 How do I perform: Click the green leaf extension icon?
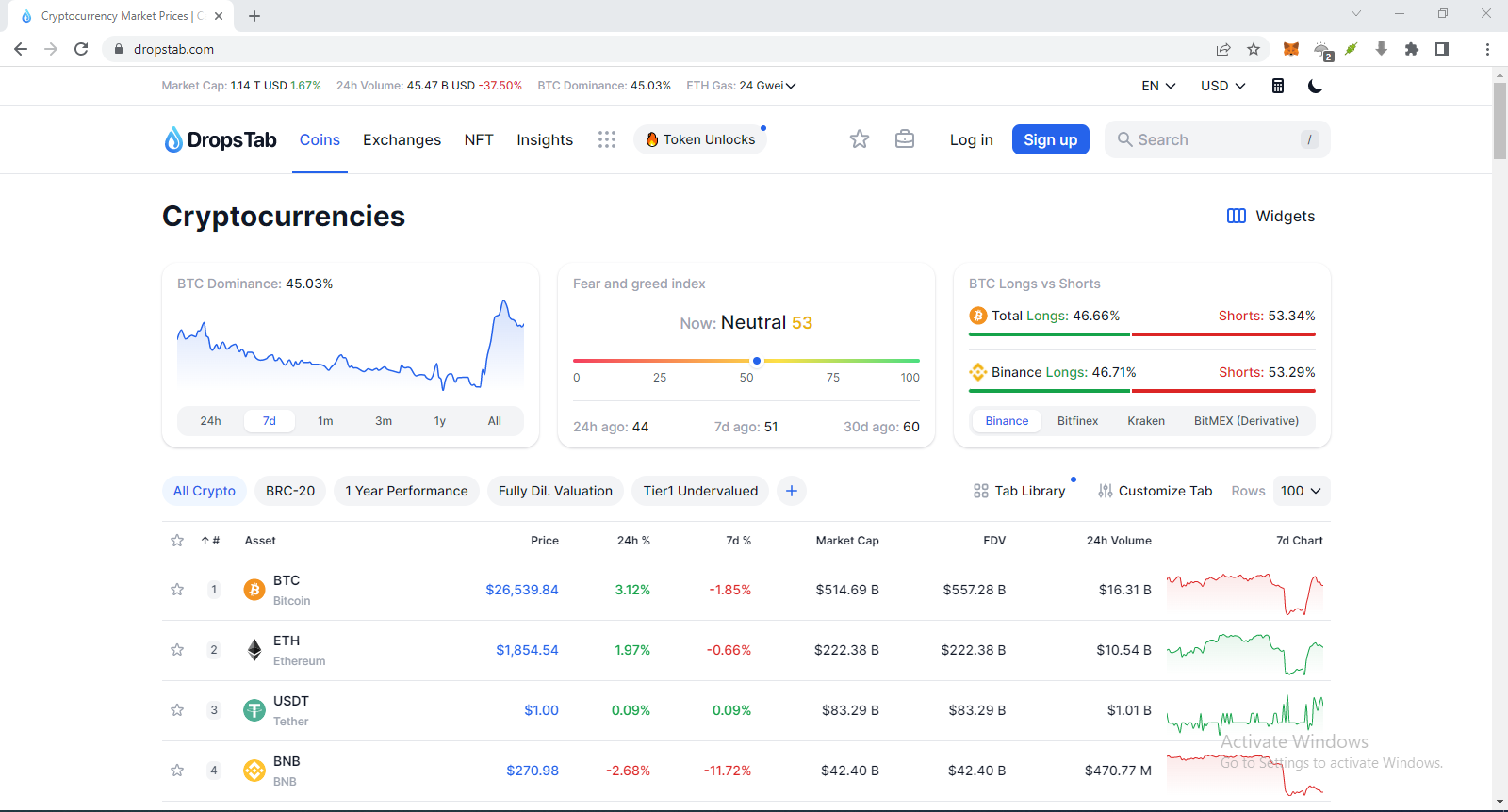coord(1352,49)
